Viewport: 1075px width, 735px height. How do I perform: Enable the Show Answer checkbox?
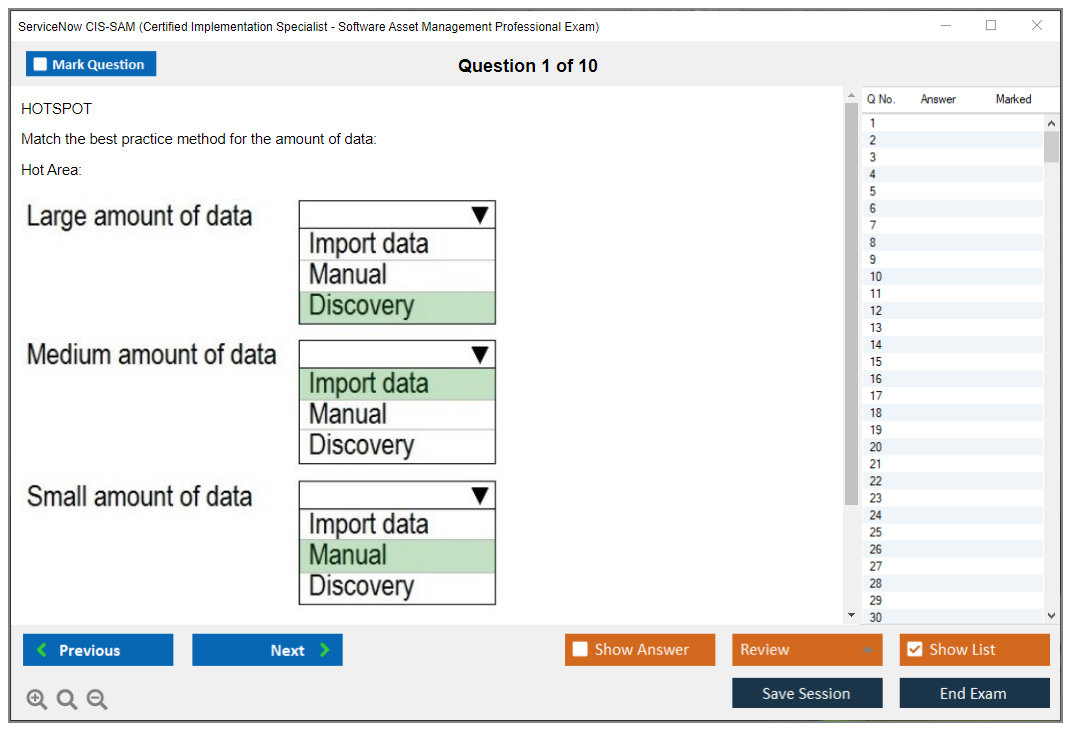point(580,650)
